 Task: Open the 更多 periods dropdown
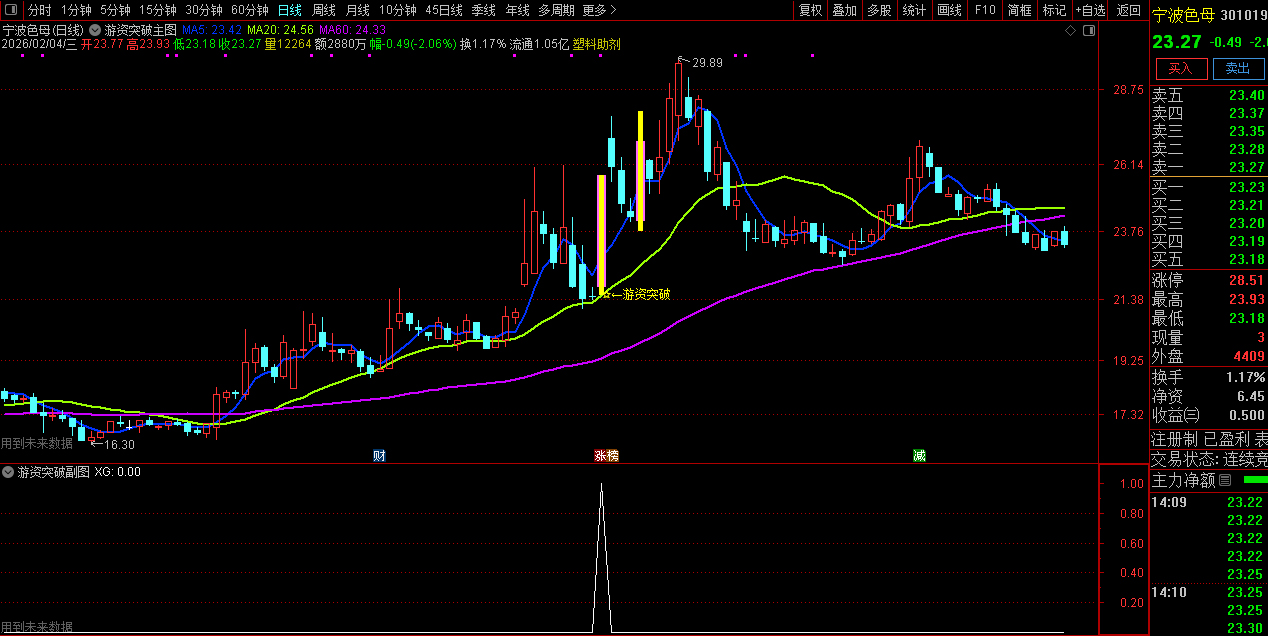(x=598, y=10)
